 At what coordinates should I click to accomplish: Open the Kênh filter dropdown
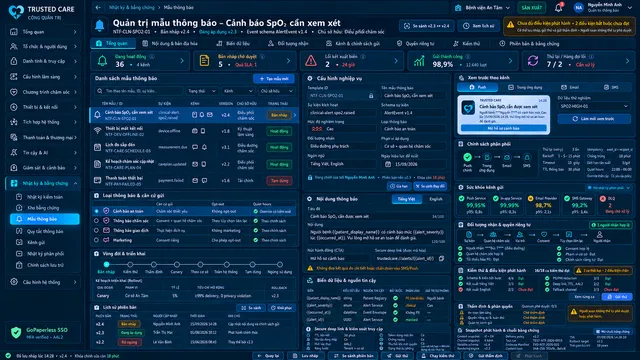(238, 91)
